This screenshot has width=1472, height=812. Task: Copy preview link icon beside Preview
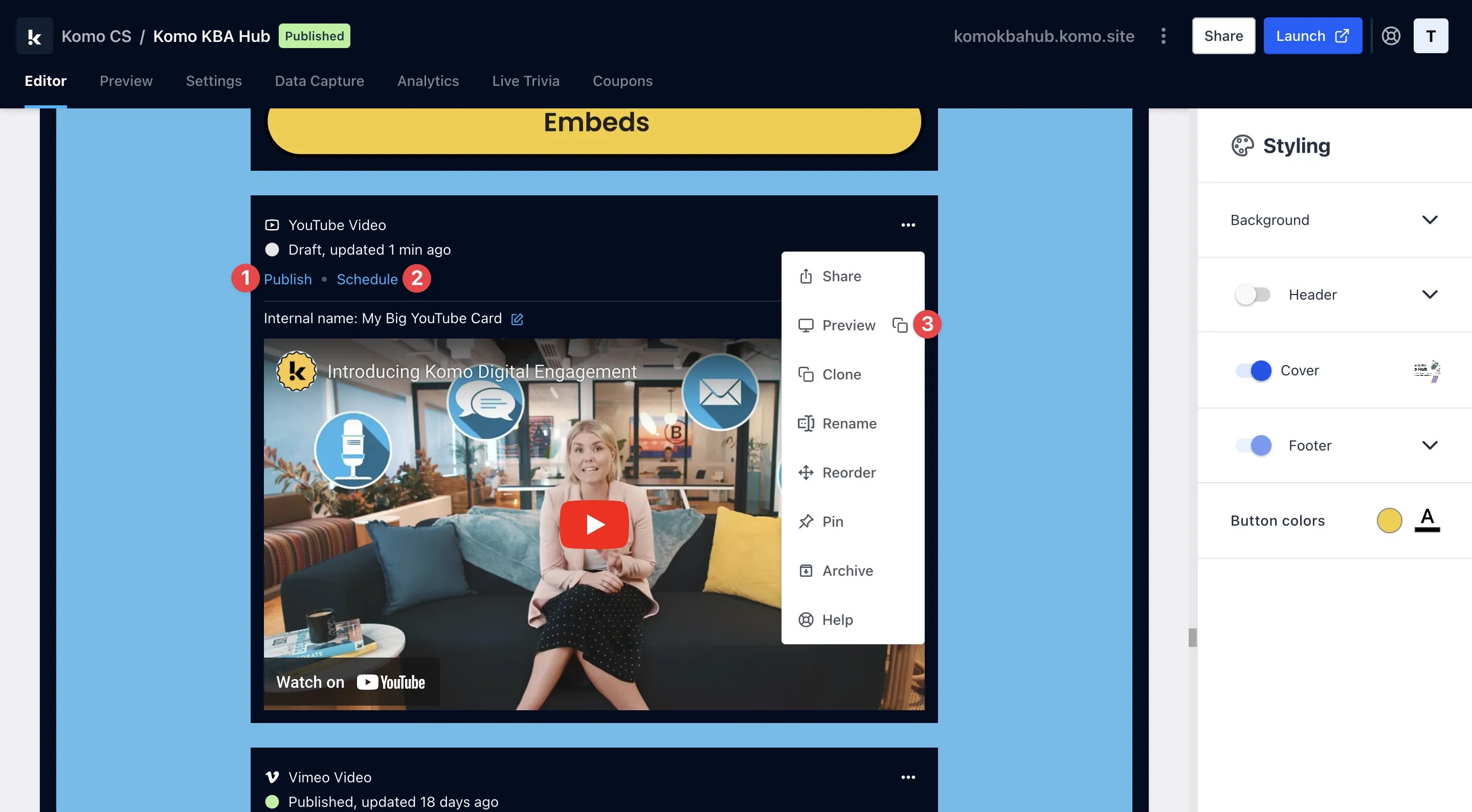coord(900,325)
